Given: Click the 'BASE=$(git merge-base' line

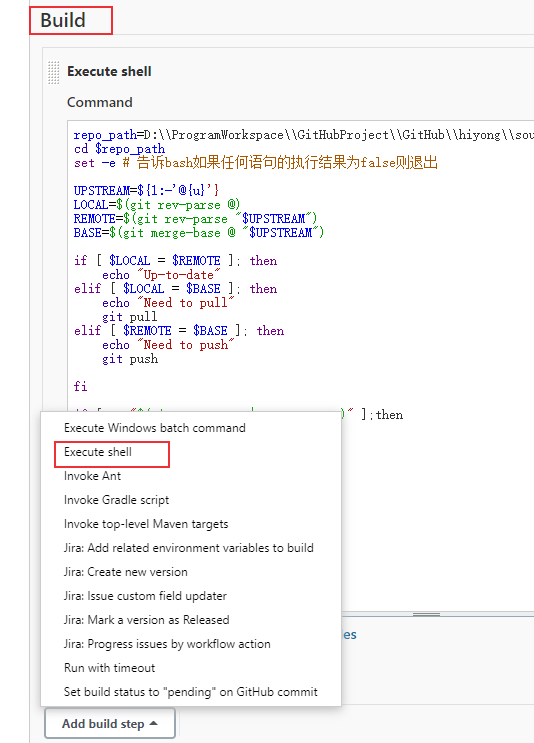Looking at the screenshot, I should [199, 233].
